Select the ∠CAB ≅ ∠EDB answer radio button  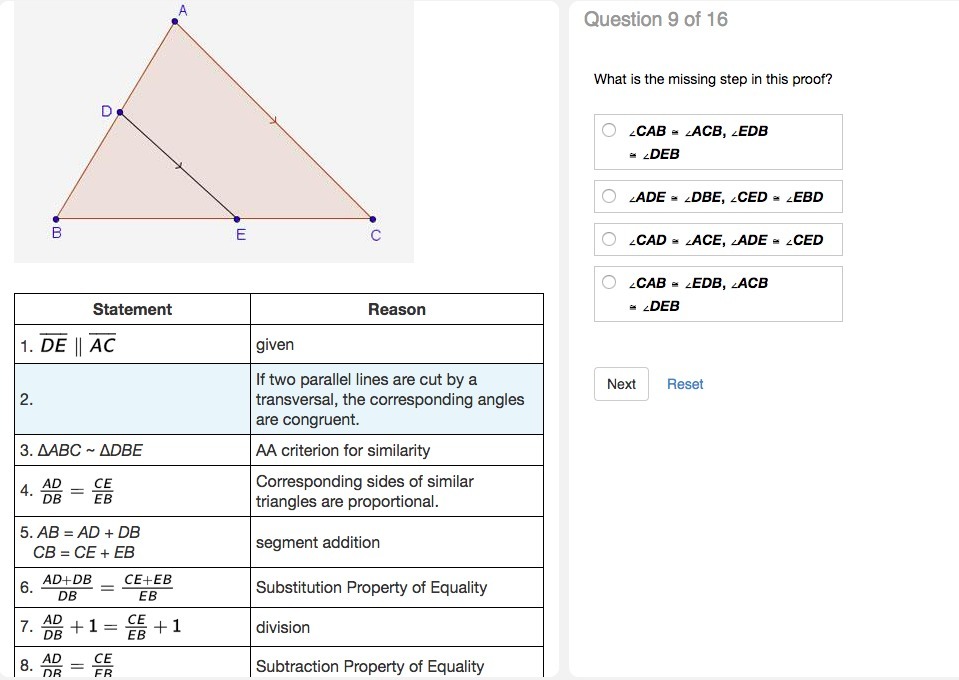tap(609, 282)
